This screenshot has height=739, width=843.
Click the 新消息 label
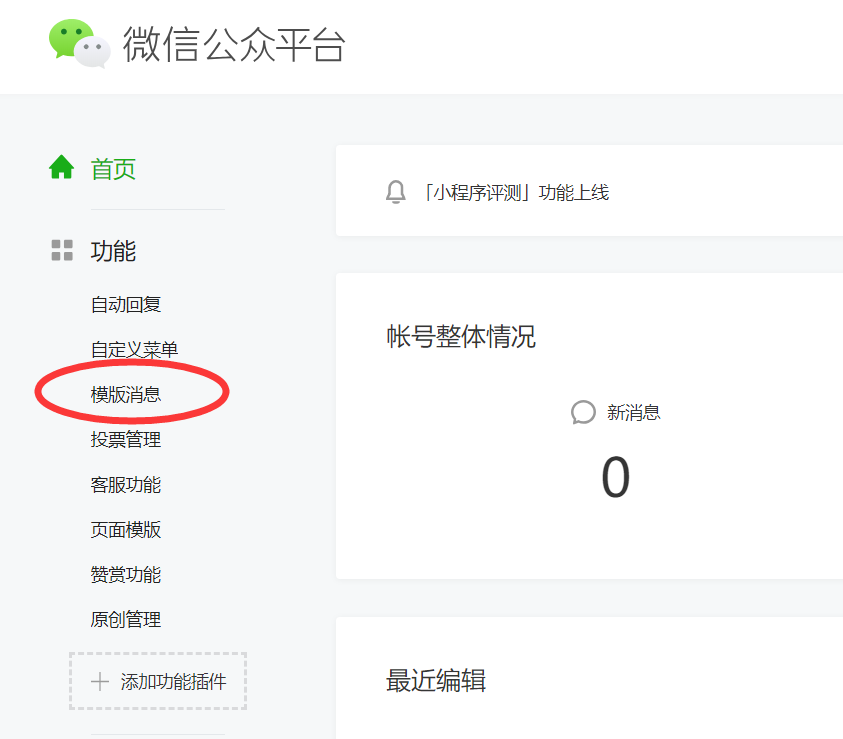(633, 413)
